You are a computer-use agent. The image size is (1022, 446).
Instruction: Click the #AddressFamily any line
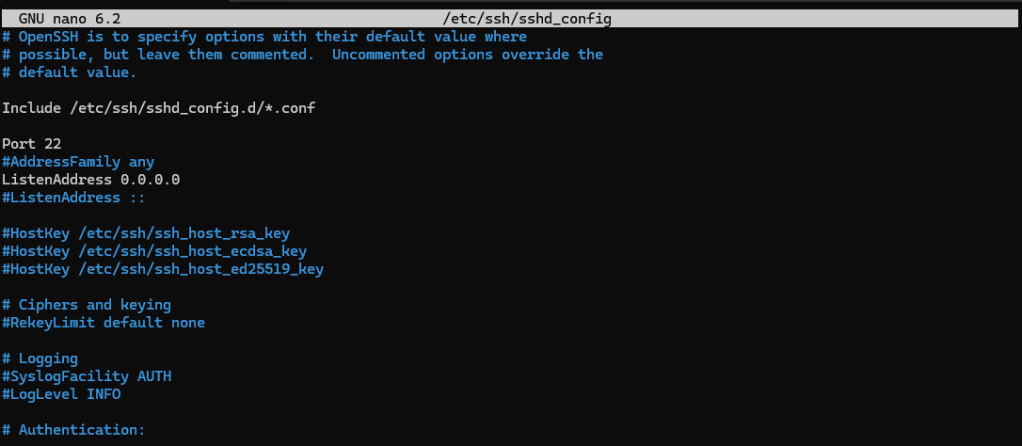[x=78, y=162]
